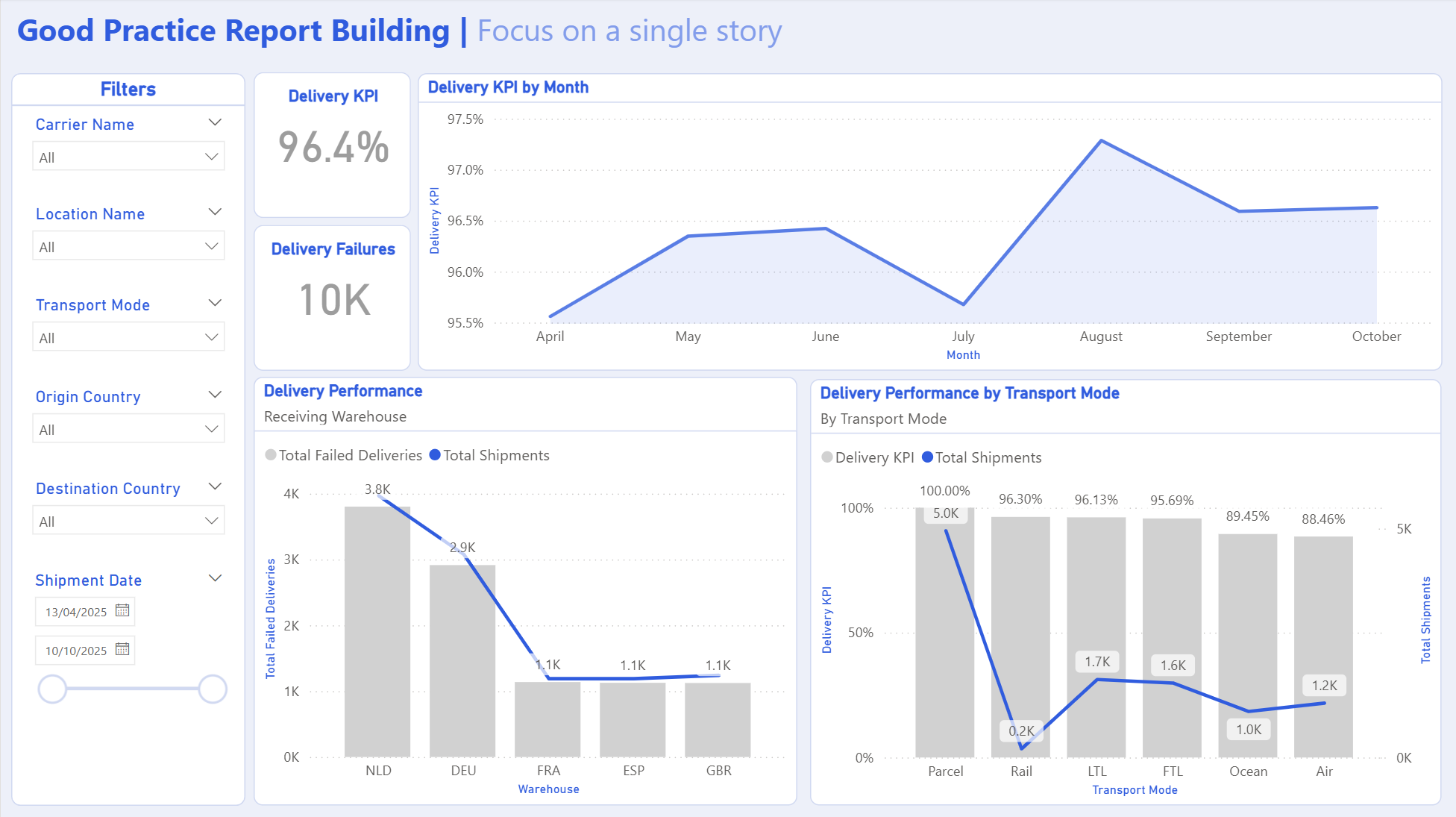Open the Origin Country All dropdown

coord(128,429)
